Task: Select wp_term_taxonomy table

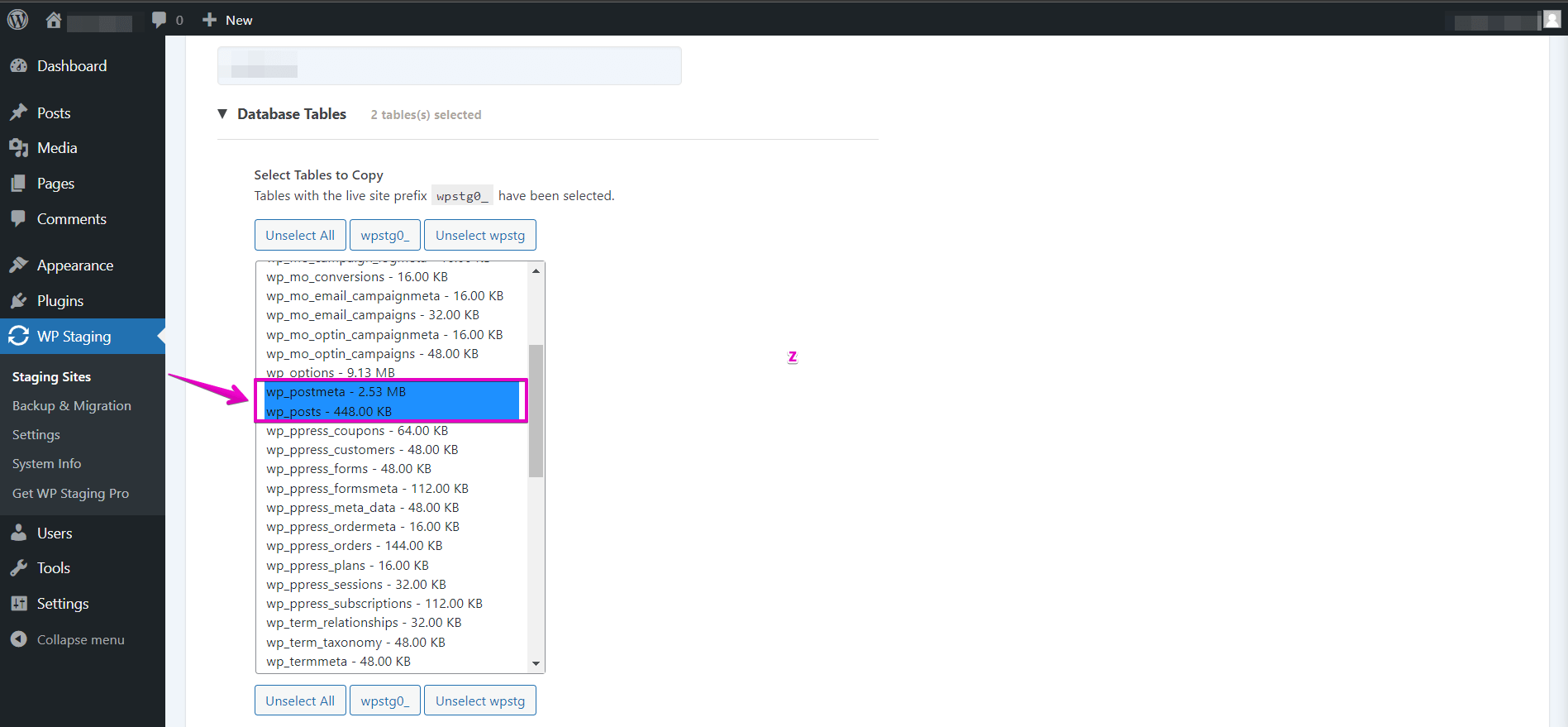Action: click(x=393, y=643)
